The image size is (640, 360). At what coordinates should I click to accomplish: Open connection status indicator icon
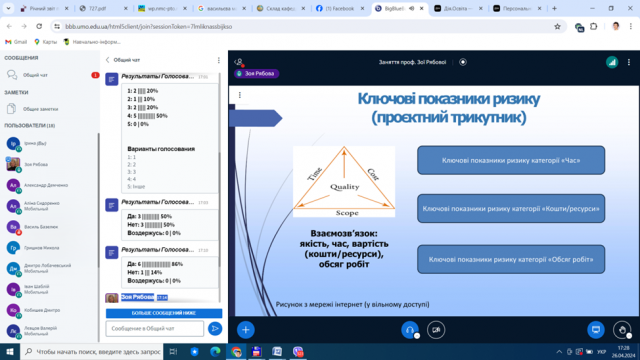point(612,62)
